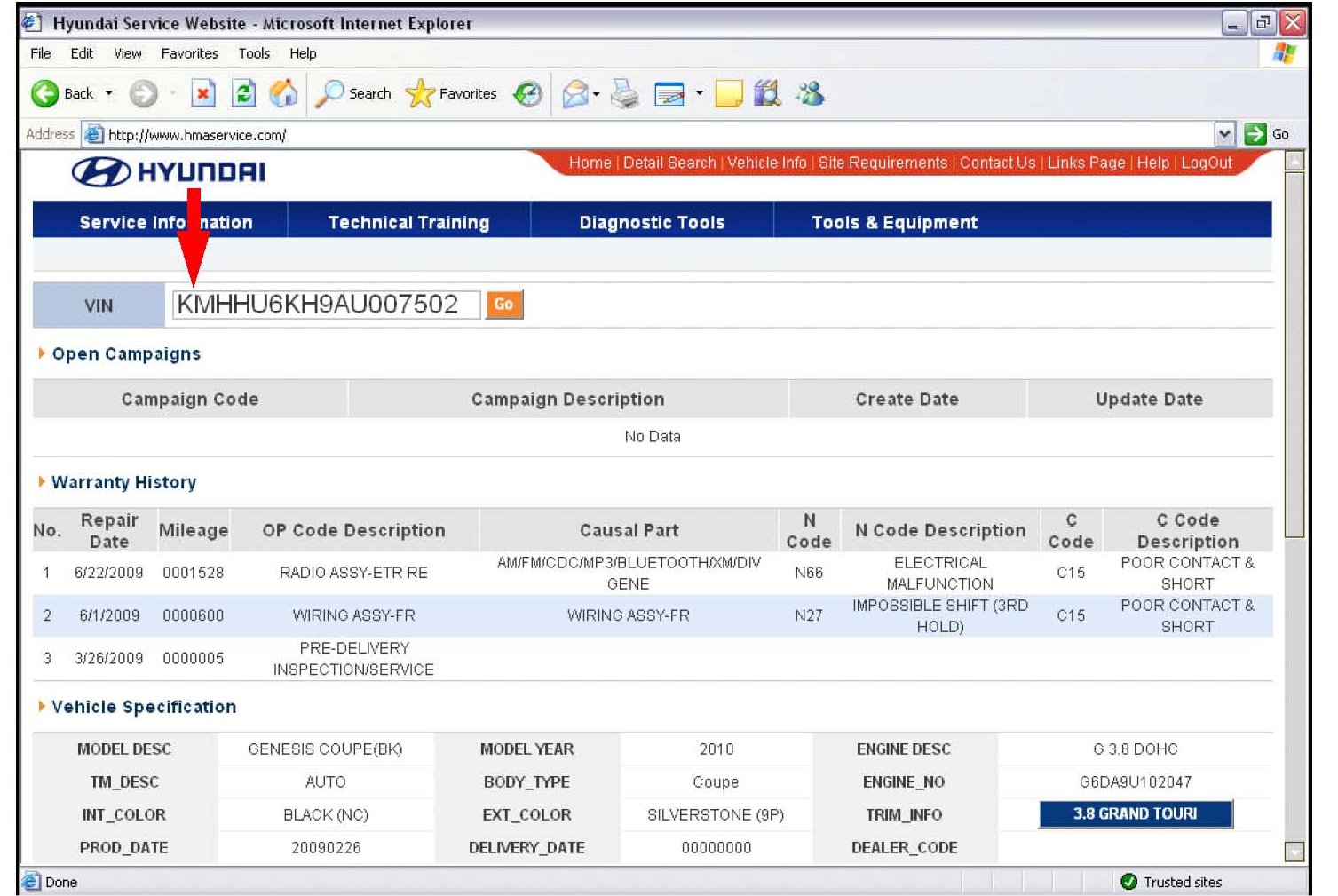
Task: Open the Messenger people icon
Action: tap(810, 92)
